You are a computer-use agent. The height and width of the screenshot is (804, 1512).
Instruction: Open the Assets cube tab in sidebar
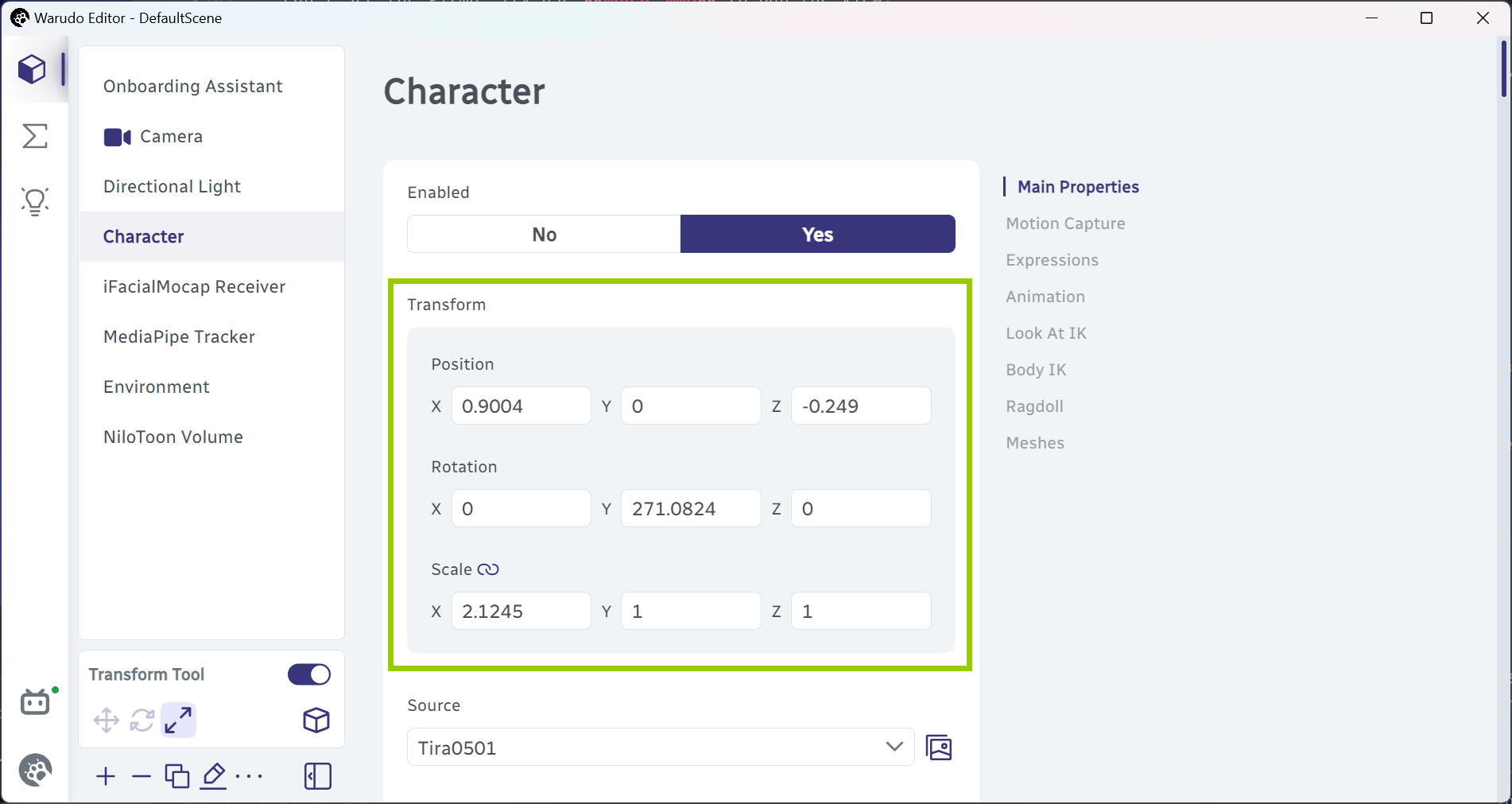(32, 69)
